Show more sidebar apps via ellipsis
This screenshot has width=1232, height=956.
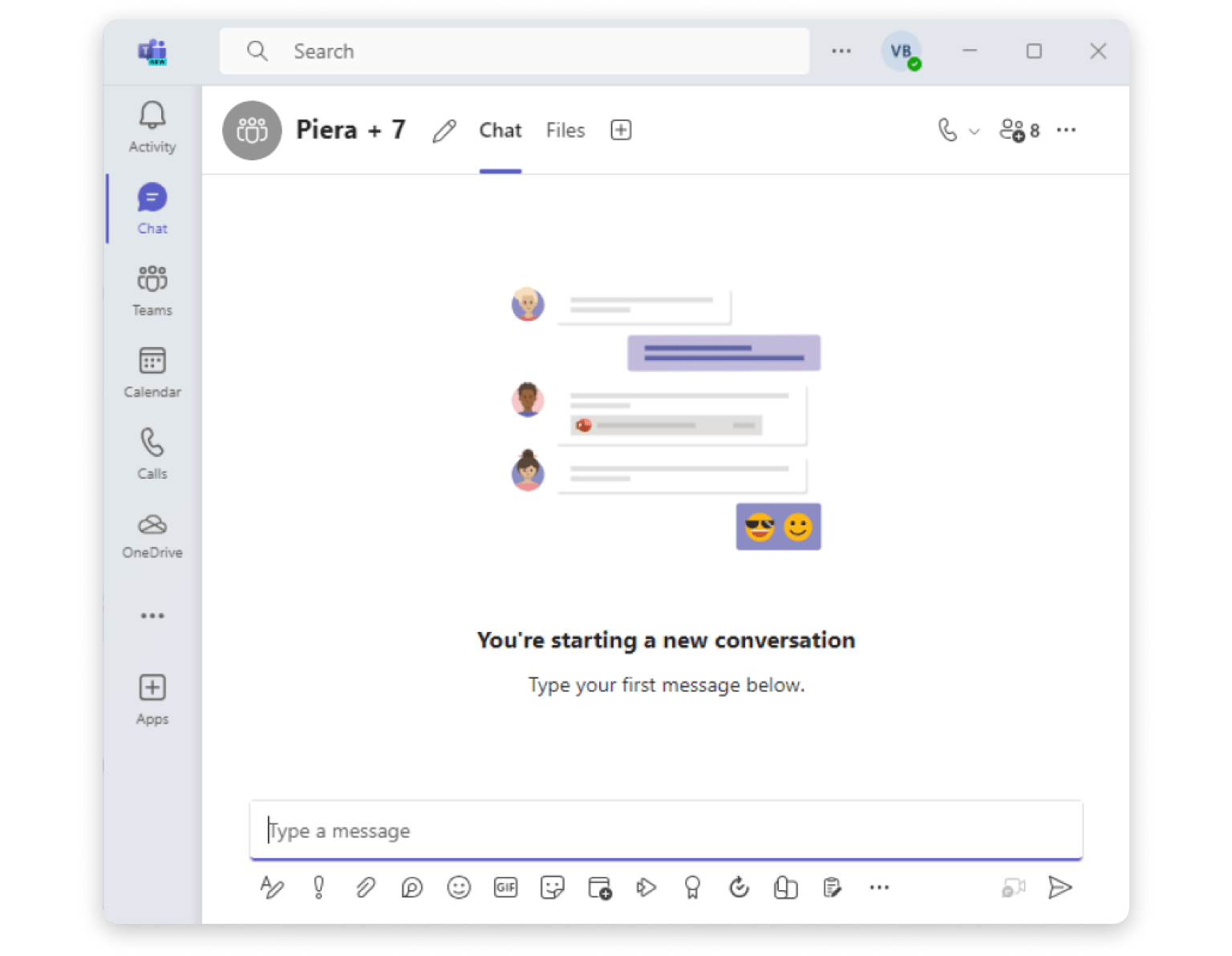pyautogui.click(x=152, y=616)
